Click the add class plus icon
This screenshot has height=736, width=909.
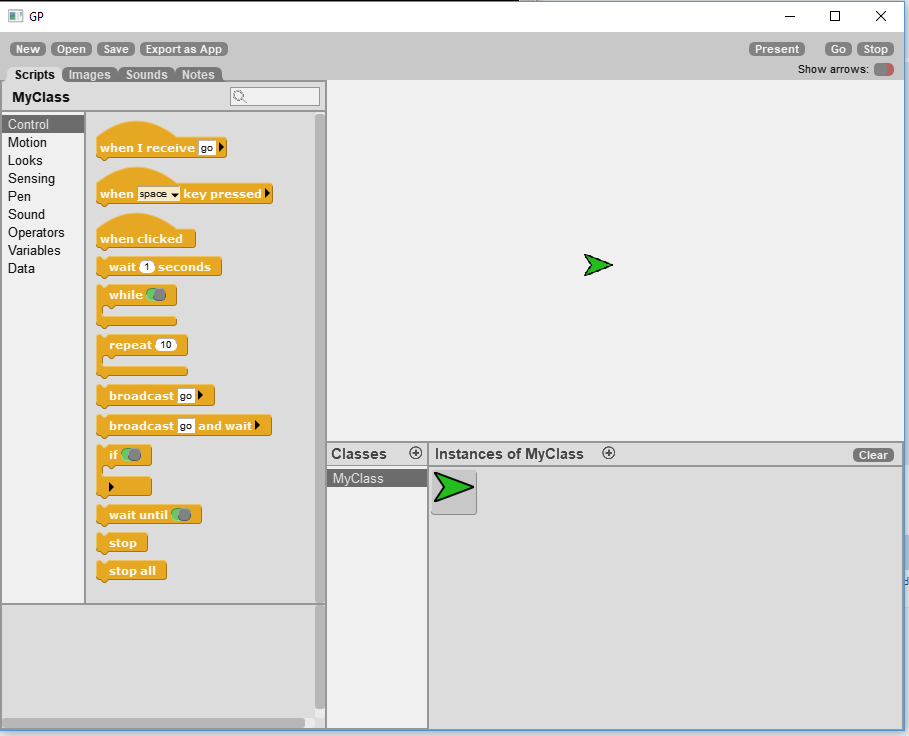point(416,453)
